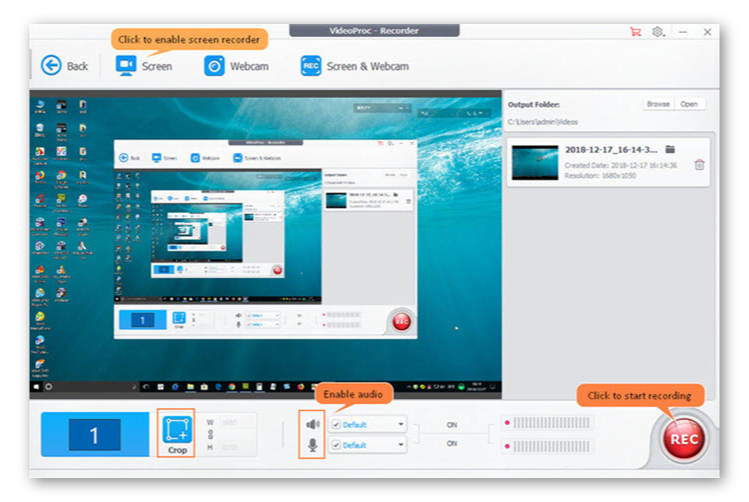Screen dimensions: 749x502
Task: Click the REC icon beside Screen & Webcam
Action: tap(310, 66)
